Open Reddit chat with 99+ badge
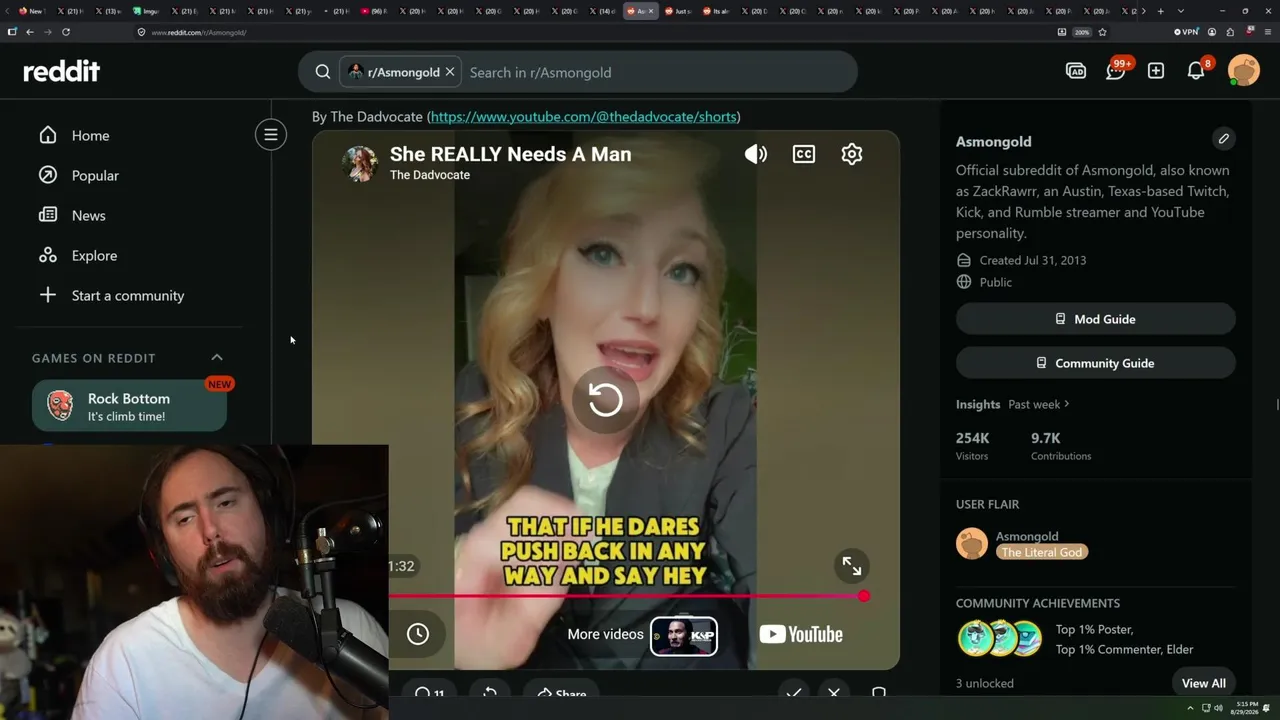Image resolution: width=1280 pixels, height=720 pixels. coord(1117,70)
